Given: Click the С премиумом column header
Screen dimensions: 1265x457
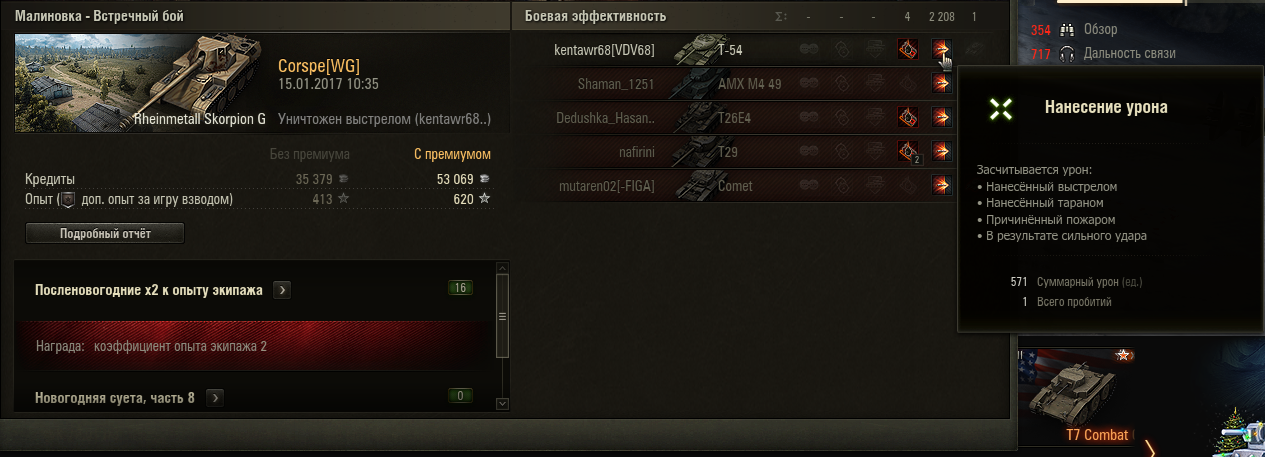Looking at the screenshot, I should (452, 155).
